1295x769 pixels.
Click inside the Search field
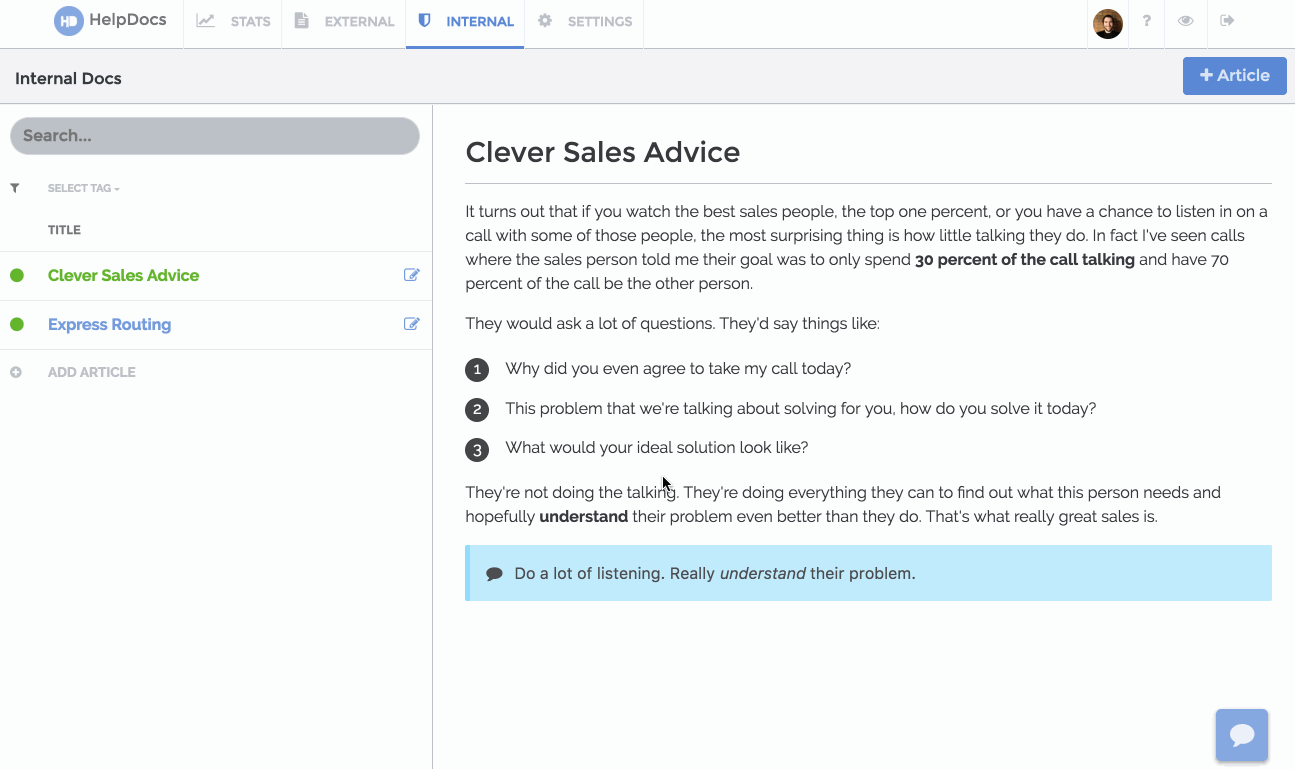(214, 136)
